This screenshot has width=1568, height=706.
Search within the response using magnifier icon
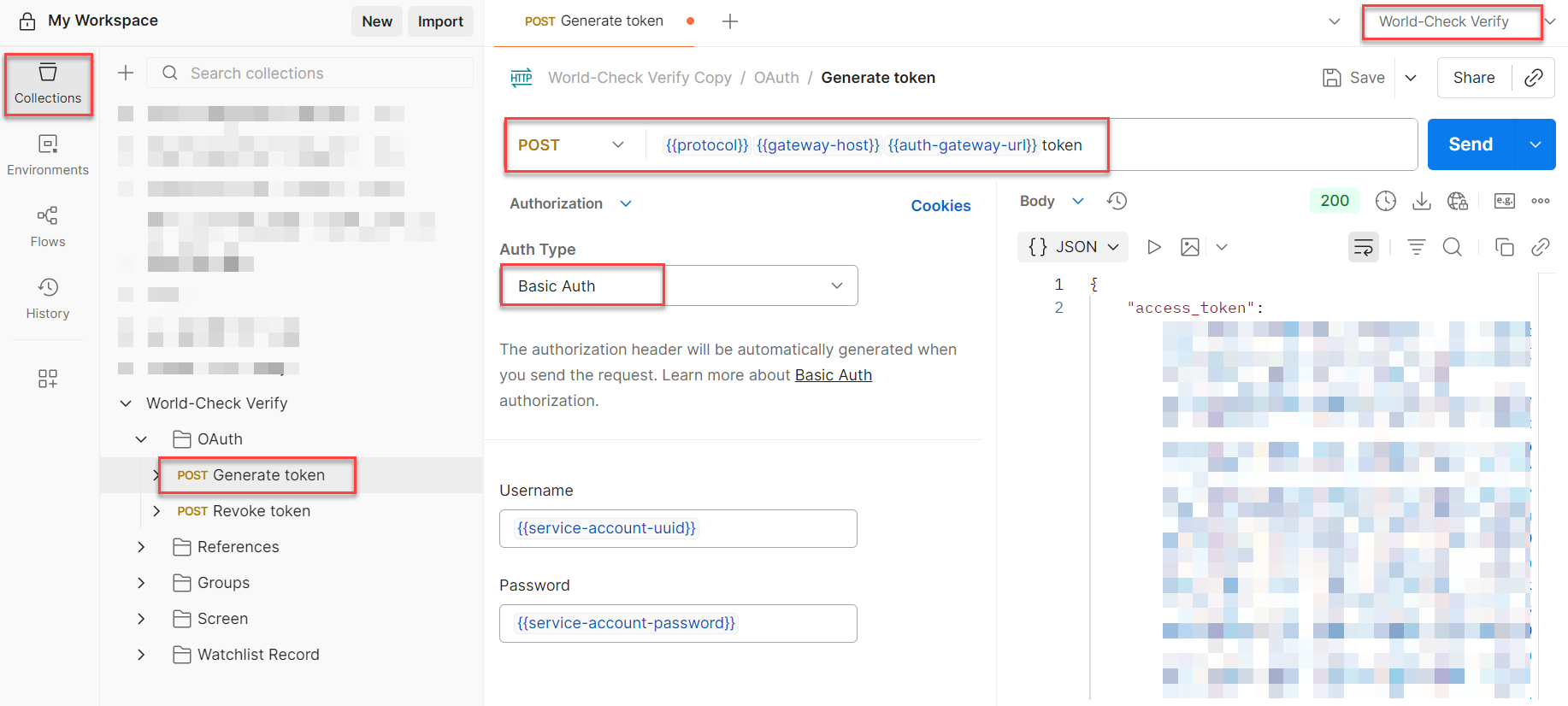[x=1453, y=247]
